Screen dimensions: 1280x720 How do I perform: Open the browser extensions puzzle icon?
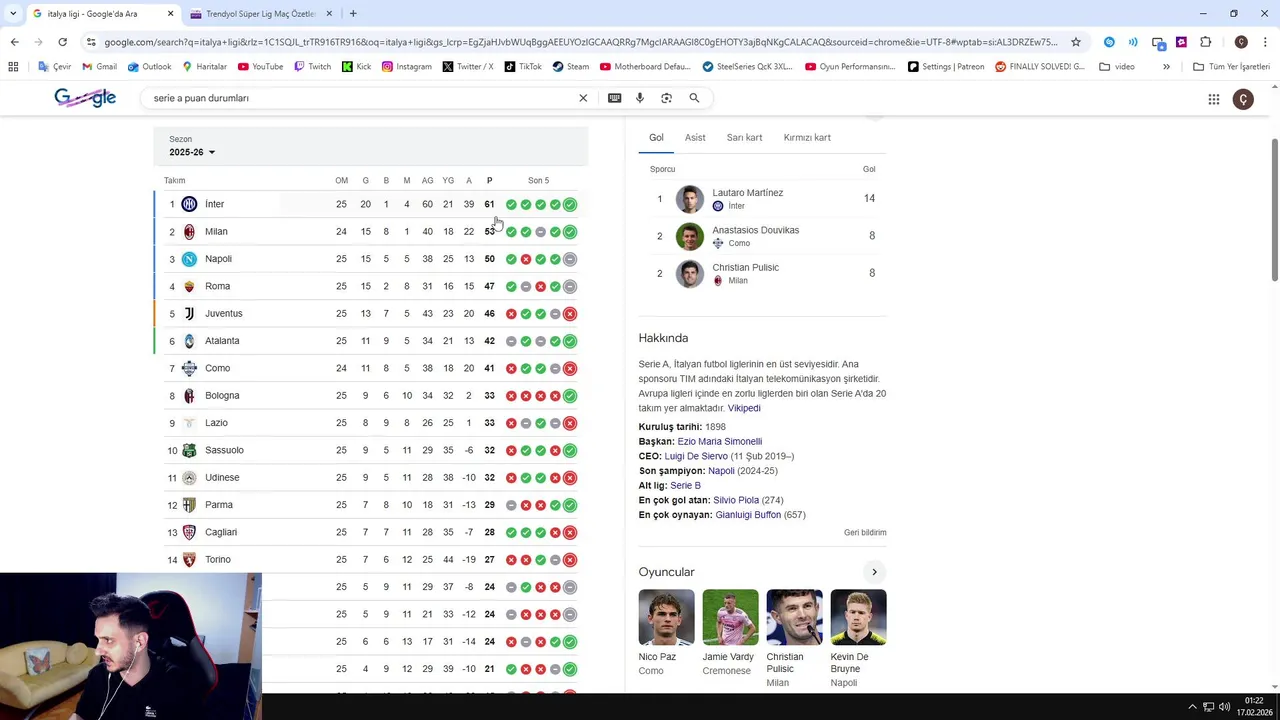click(1205, 42)
